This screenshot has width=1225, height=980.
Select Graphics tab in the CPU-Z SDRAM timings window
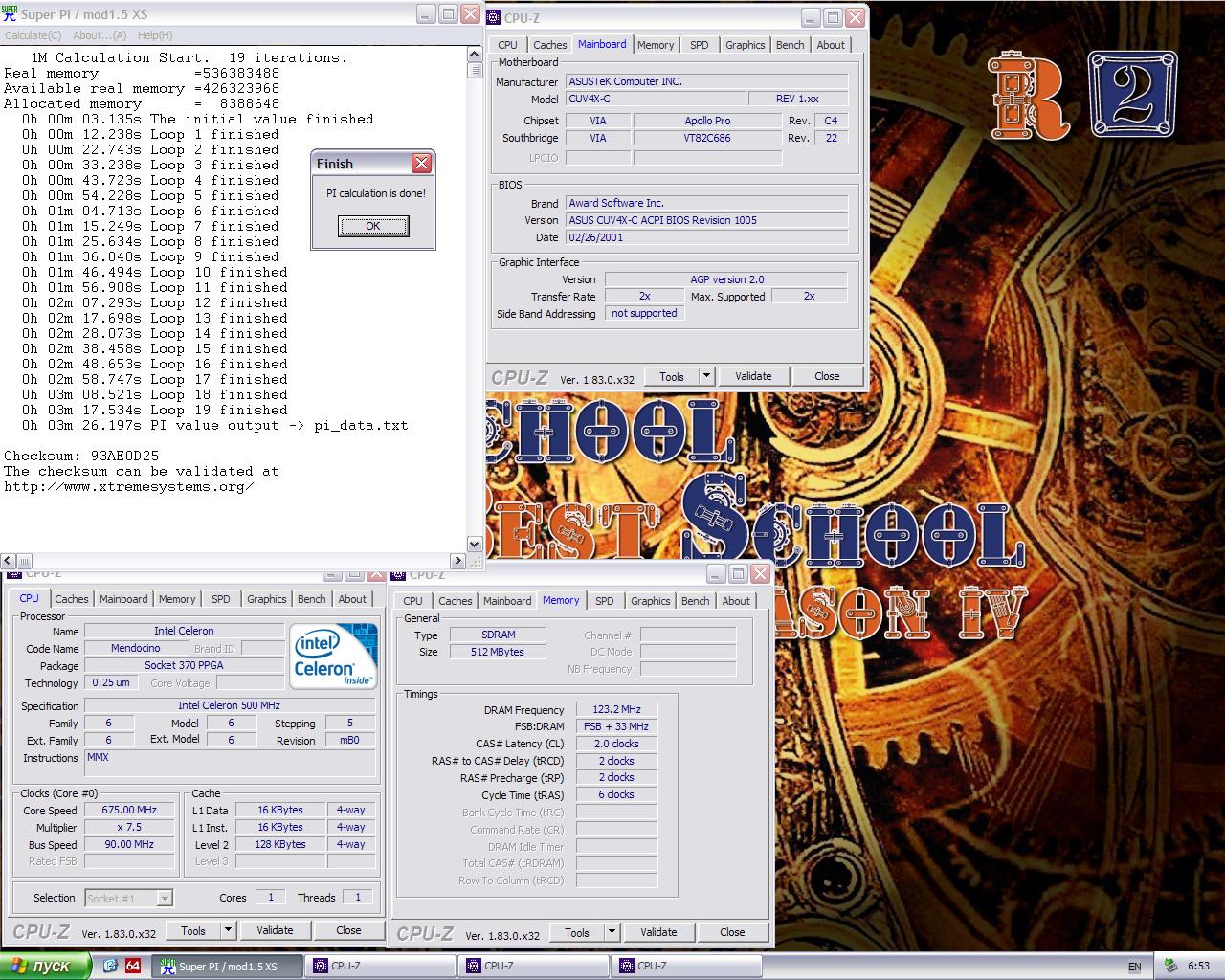[651, 601]
